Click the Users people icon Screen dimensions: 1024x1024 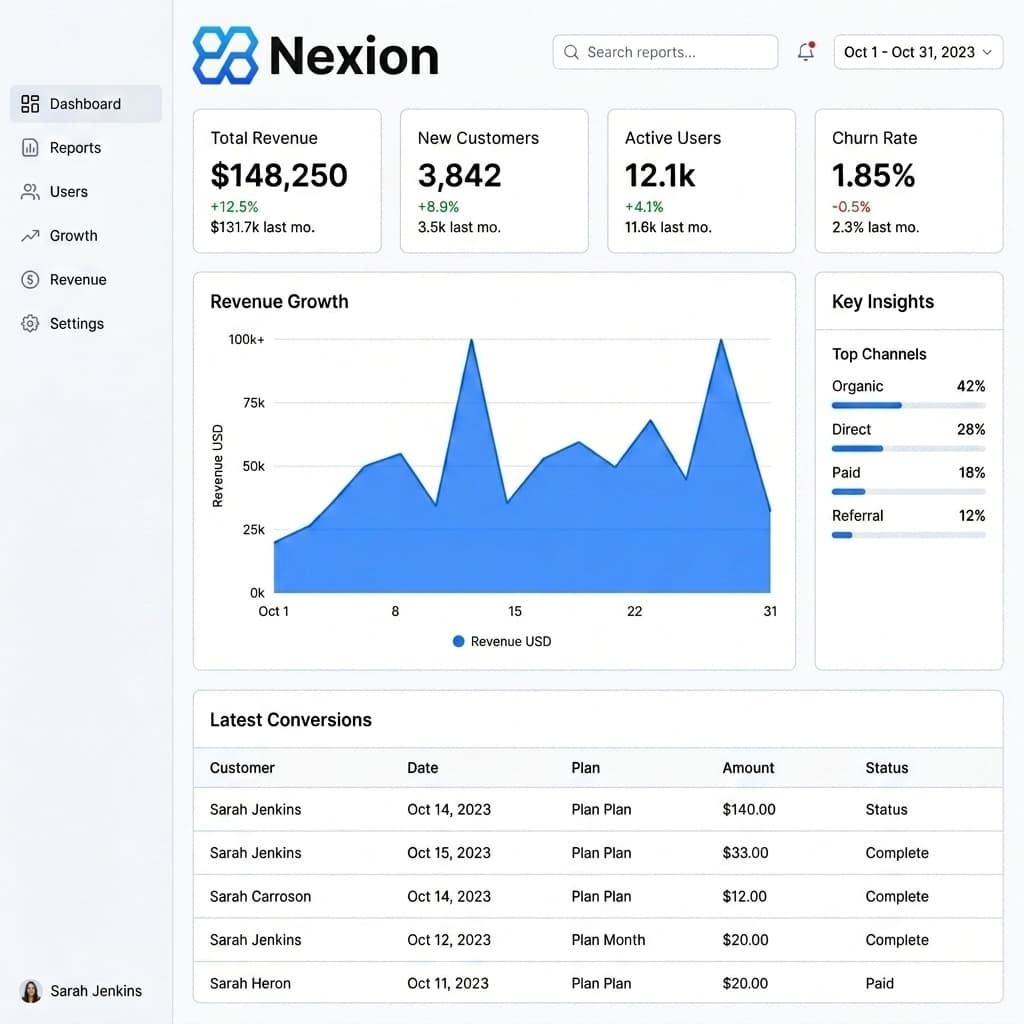tap(30, 191)
